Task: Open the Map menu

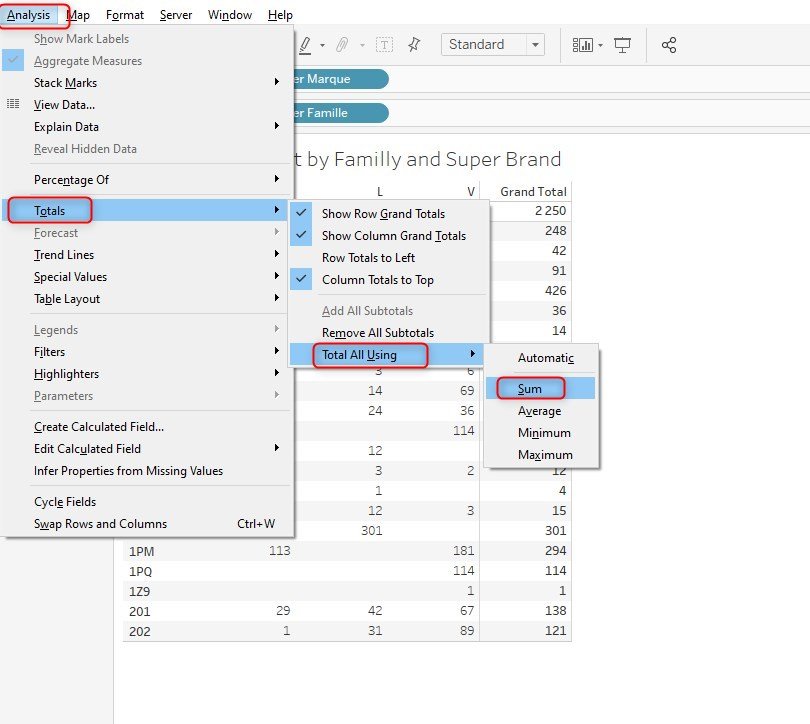Action: (78, 15)
